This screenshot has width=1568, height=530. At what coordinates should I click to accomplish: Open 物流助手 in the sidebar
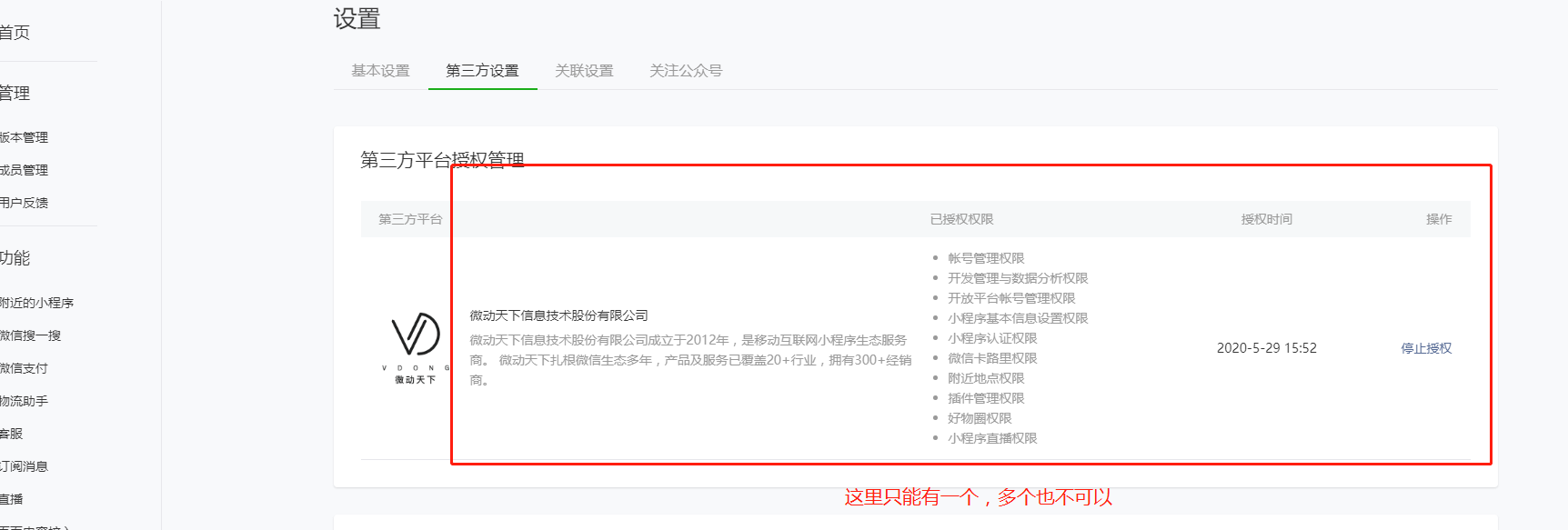24,401
